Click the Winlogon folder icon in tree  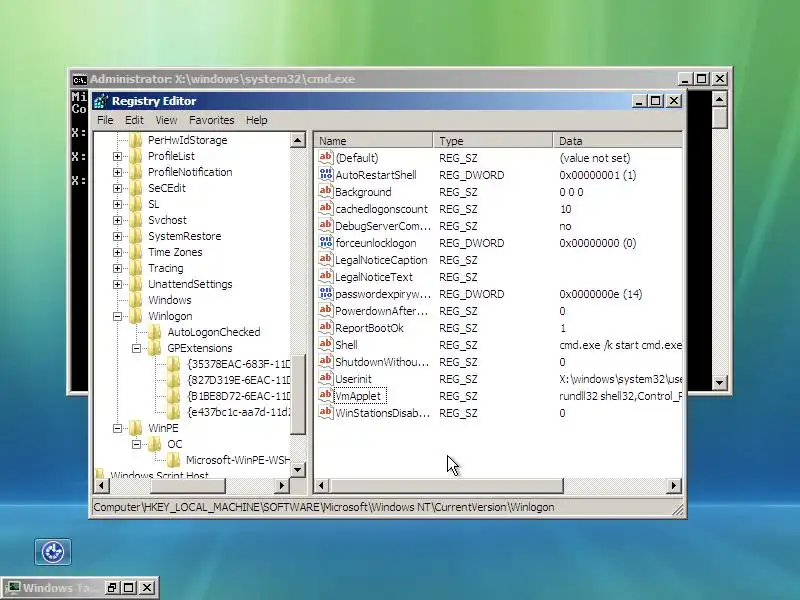(x=136, y=316)
